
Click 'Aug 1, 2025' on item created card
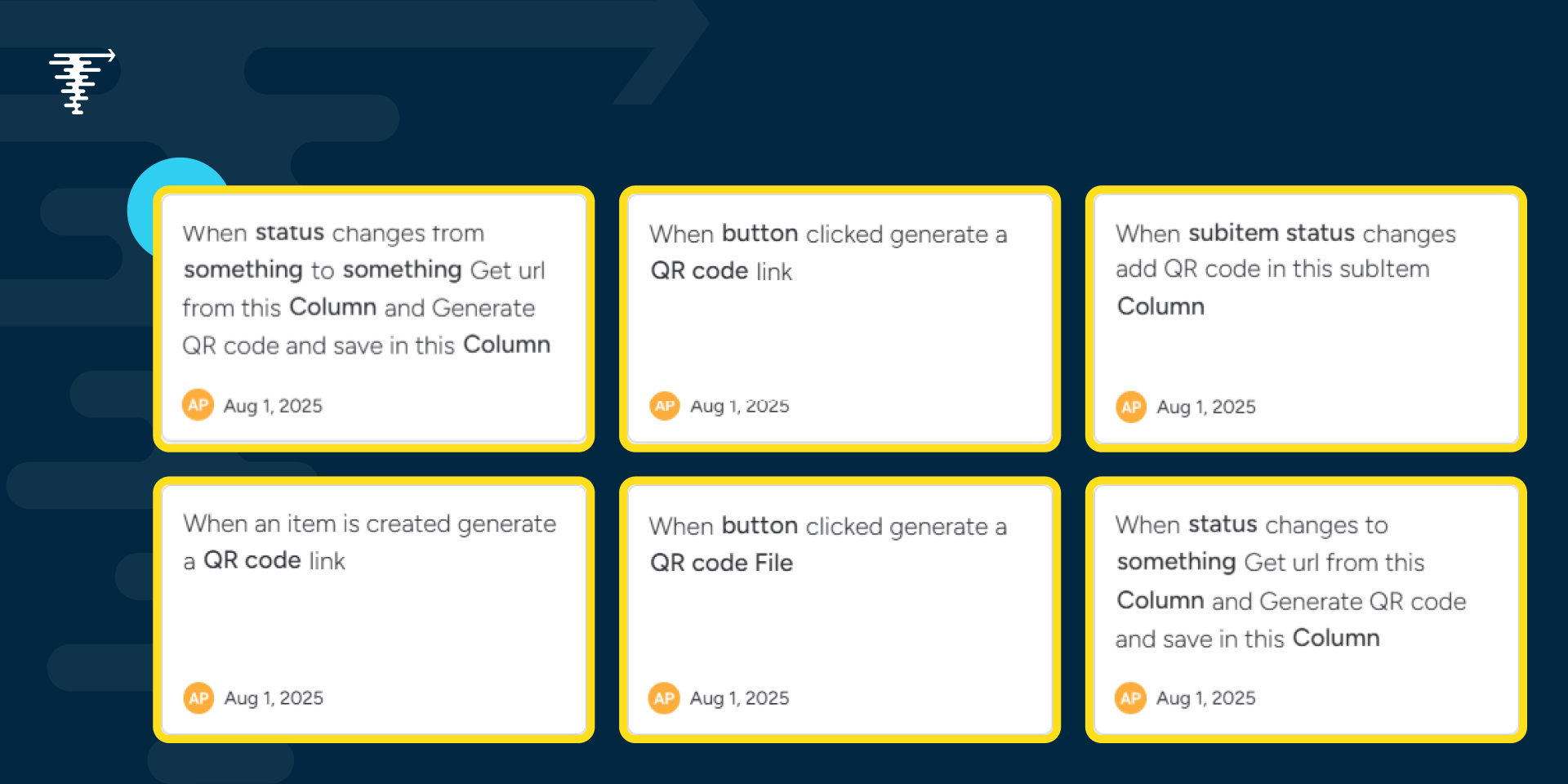(274, 698)
